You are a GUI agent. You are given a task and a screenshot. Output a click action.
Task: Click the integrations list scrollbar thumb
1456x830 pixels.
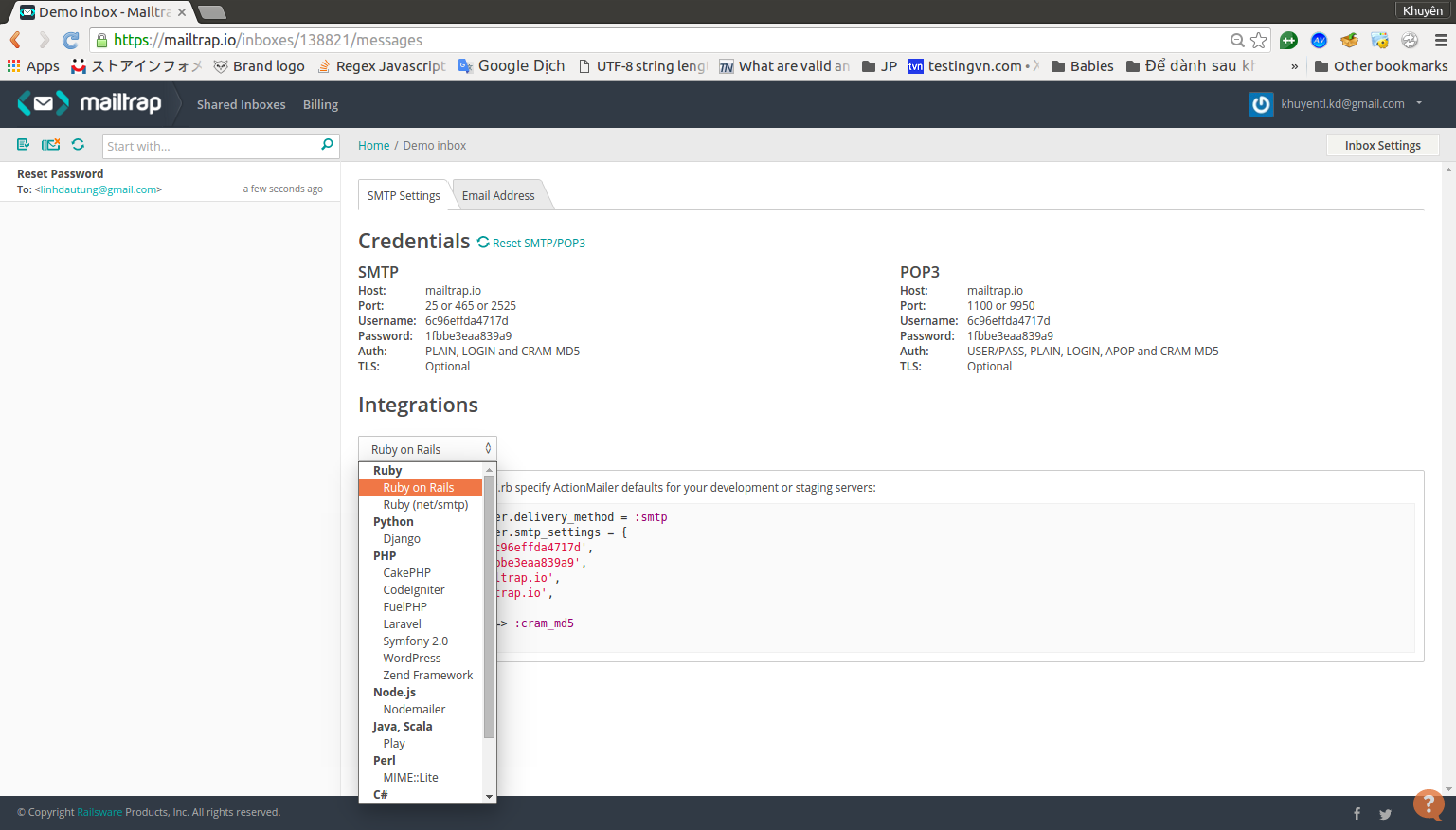pos(490,607)
